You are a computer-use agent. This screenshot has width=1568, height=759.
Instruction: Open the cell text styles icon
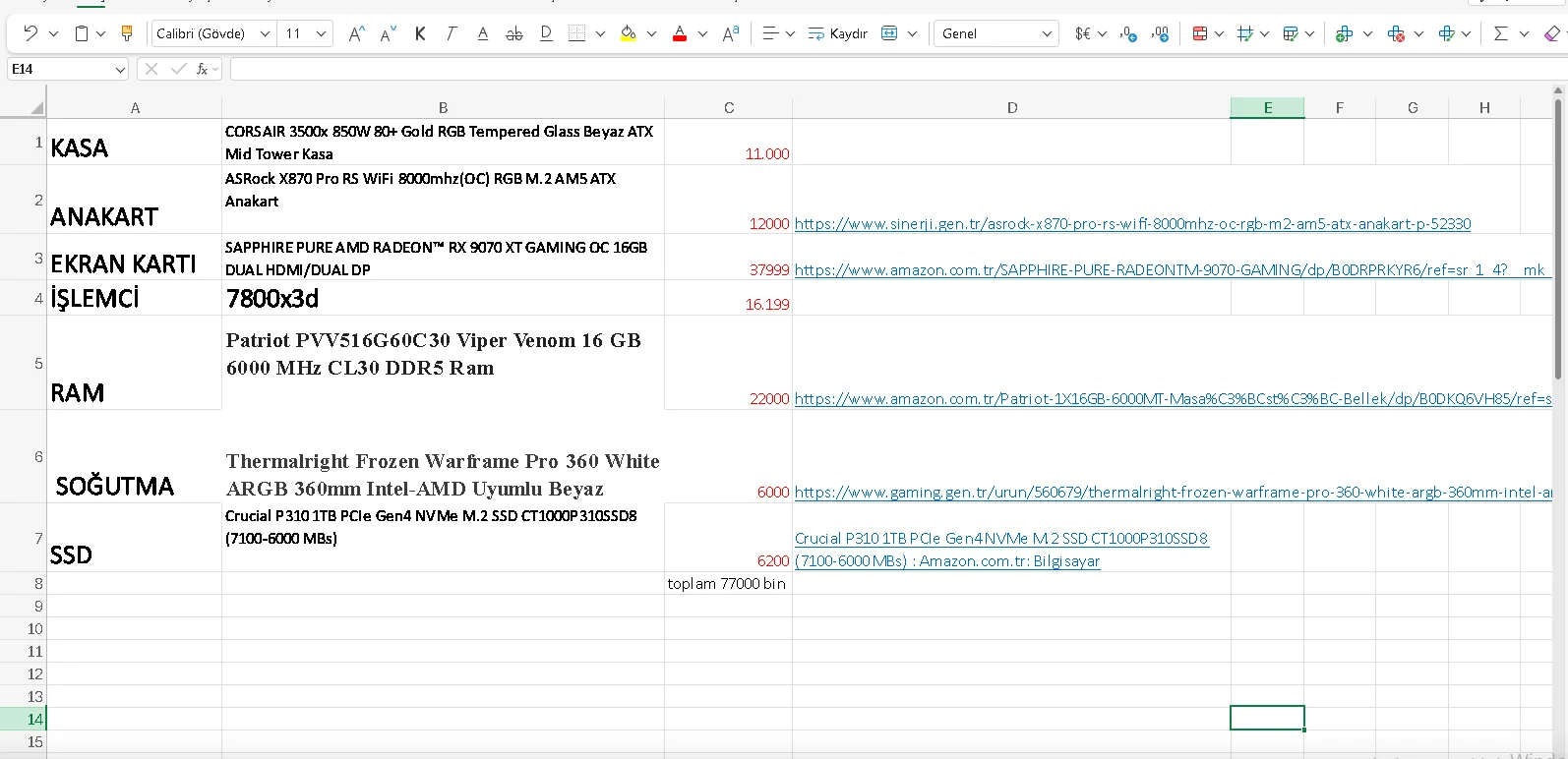[x=731, y=33]
